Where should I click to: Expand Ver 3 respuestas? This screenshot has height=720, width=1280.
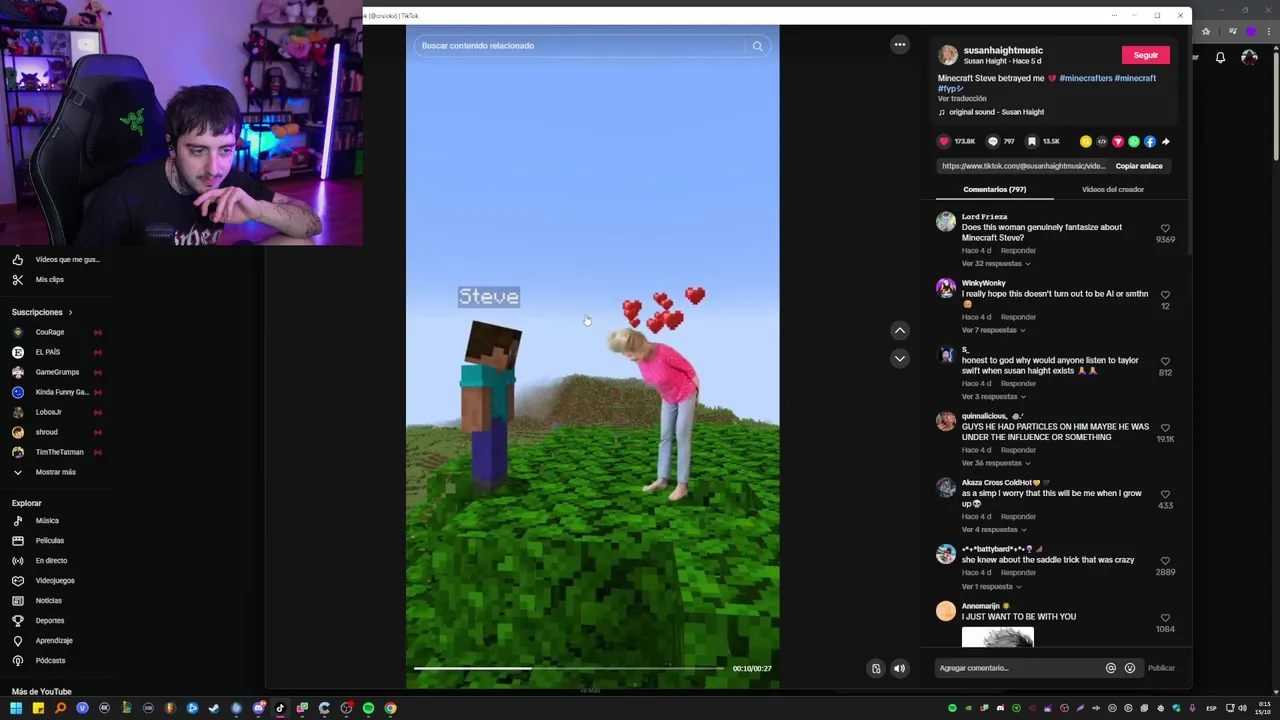click(994, 397)
